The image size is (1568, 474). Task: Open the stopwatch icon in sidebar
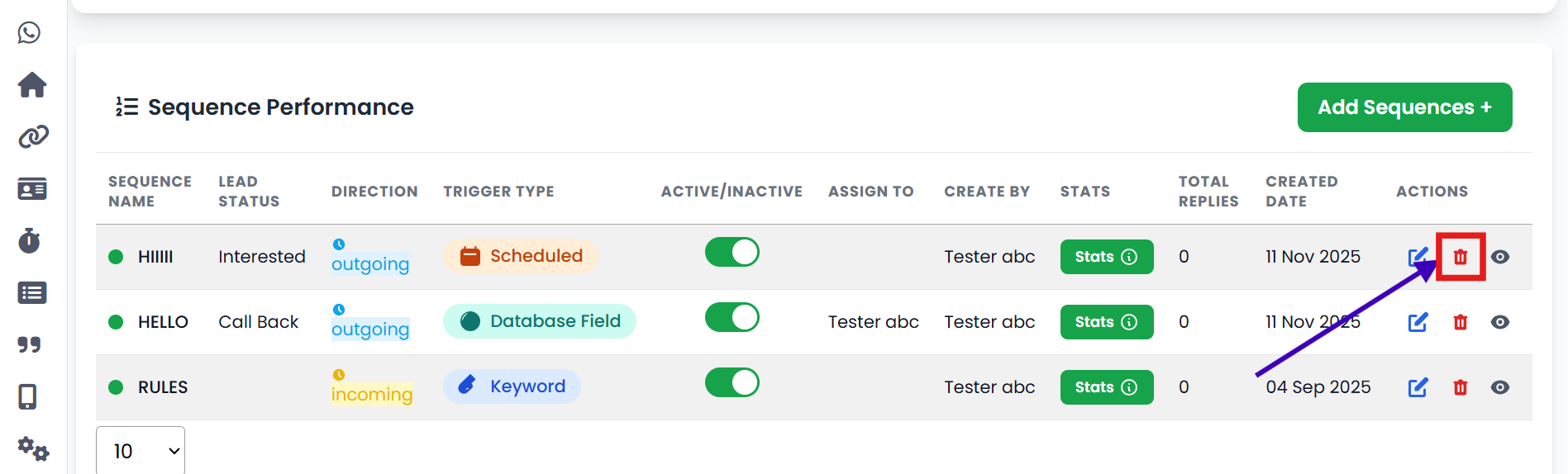tap(30, 240)
